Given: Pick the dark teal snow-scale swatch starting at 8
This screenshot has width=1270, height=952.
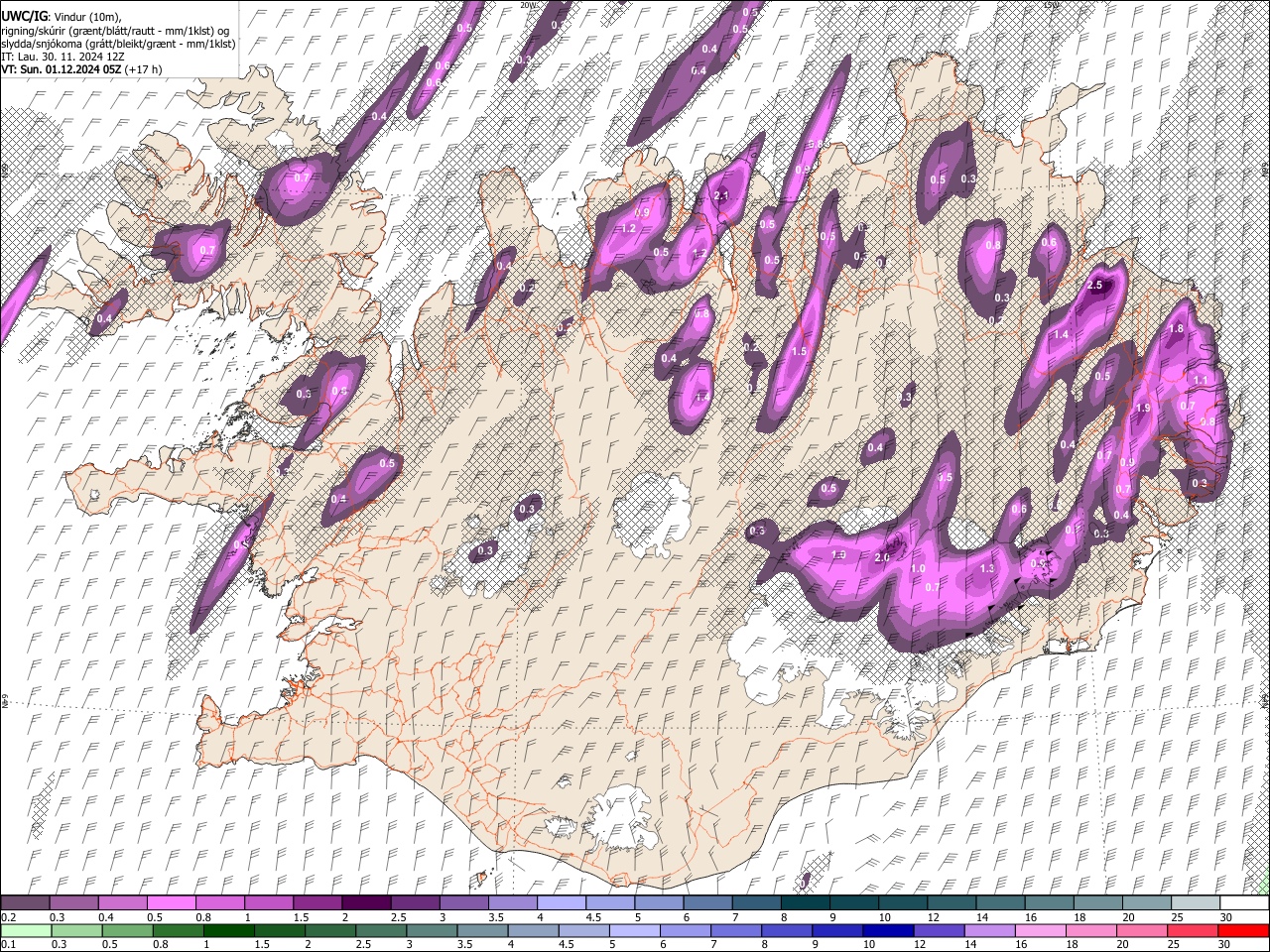Looking at the screenshot, I should (x=806, y=903).
